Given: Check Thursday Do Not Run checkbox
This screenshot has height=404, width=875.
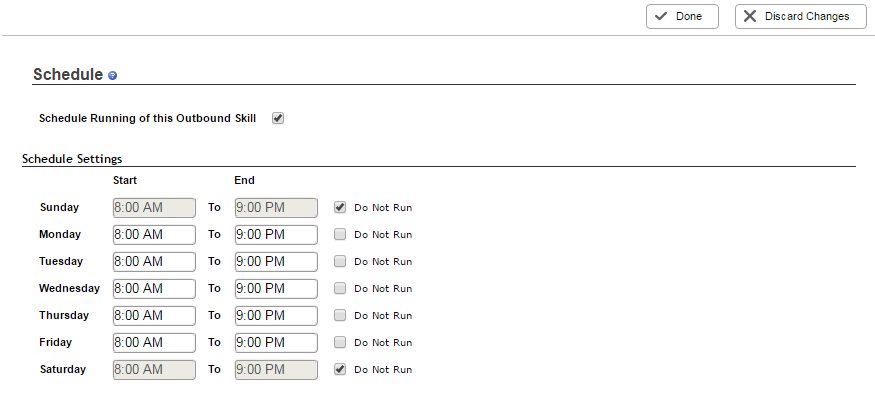Looking at the screenshot, I should (x=340, y=315).
